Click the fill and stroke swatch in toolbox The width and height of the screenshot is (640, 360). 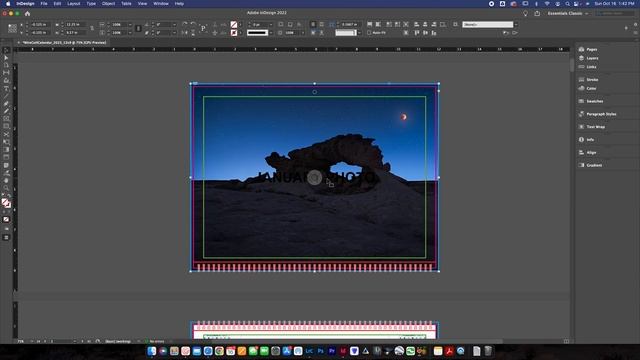pyautogui.click(x=6, y=202)
